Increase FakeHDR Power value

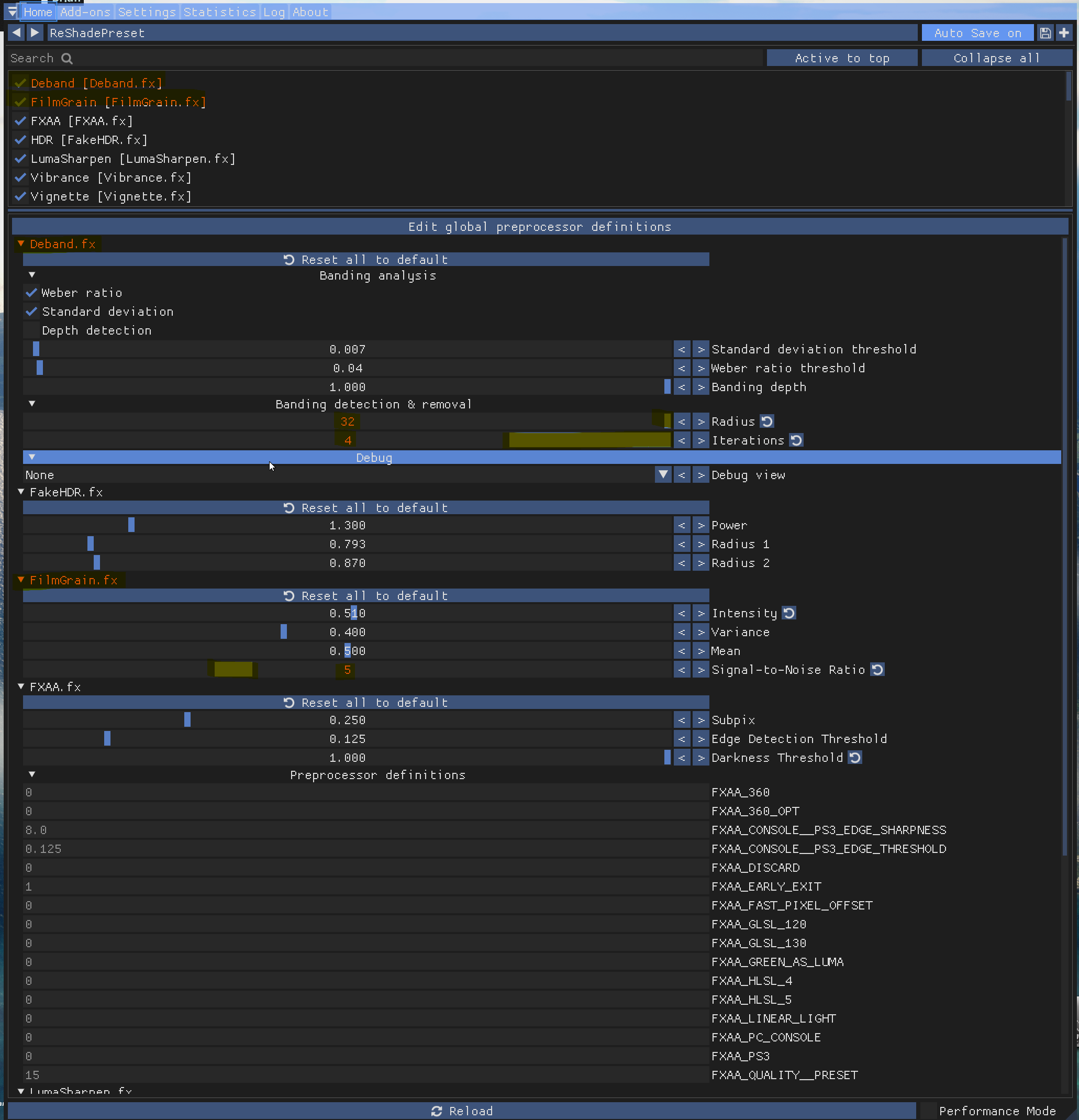coord(701,525)
